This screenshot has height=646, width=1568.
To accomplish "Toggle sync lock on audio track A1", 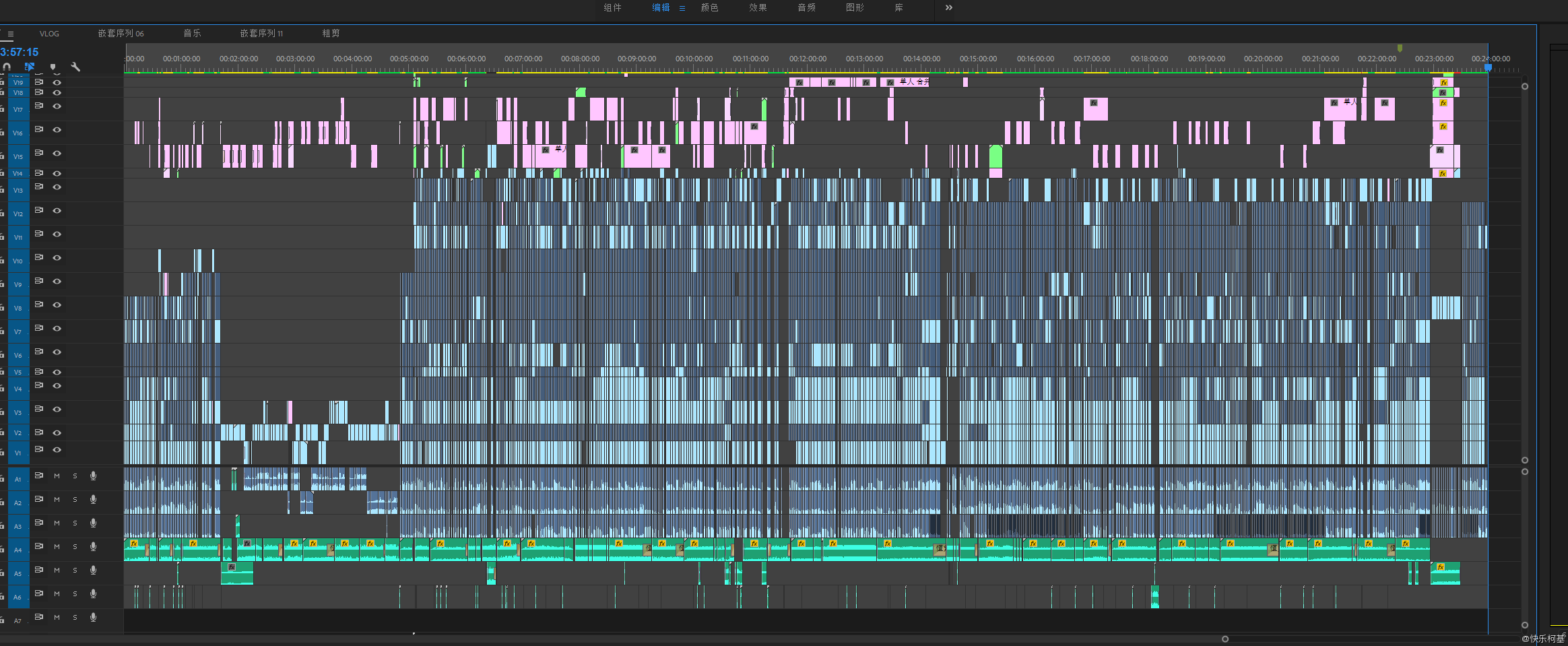I will tap(39, 476).
